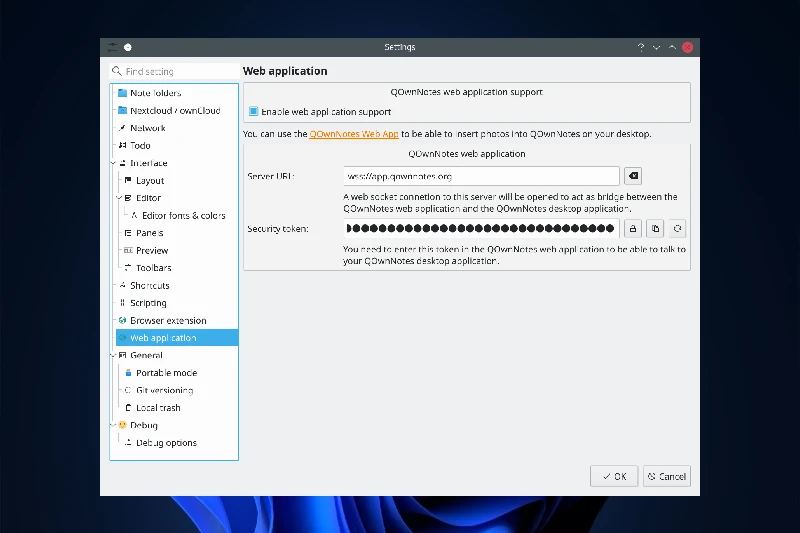Click the Scripting icon

[122, 303]
